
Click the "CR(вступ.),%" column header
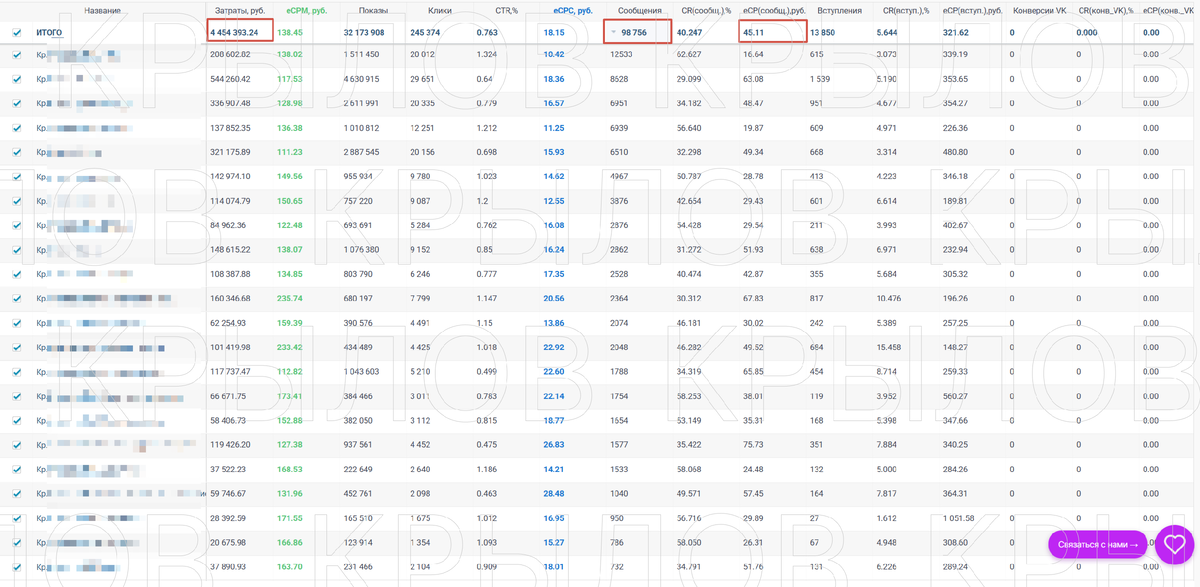905,11
